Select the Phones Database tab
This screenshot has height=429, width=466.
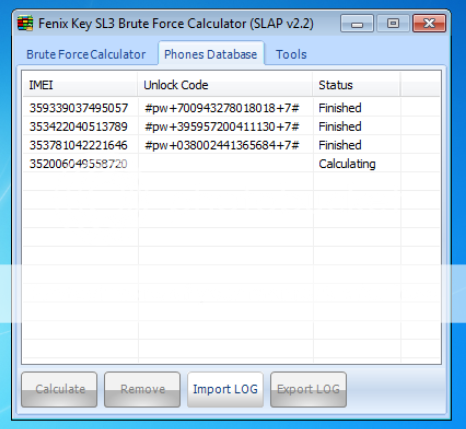[211, 54]
